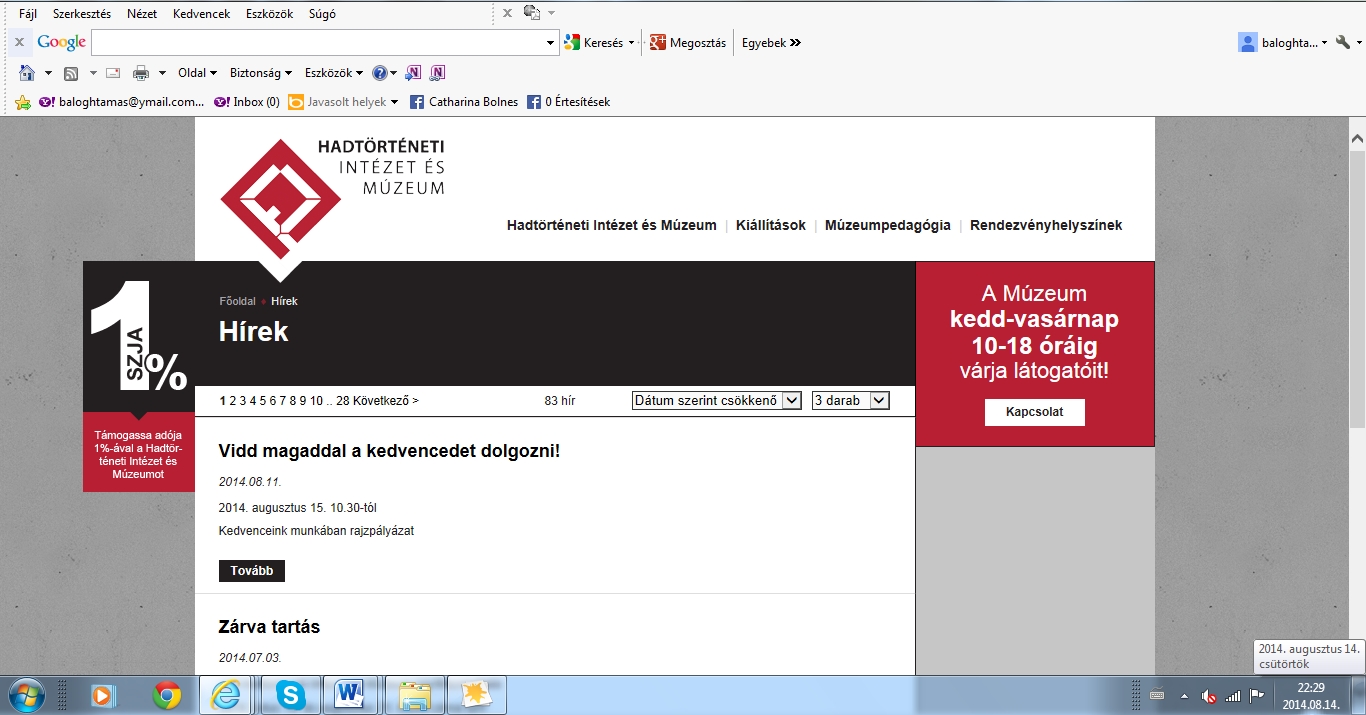Open the Nézet menu

tap(141, 14)
